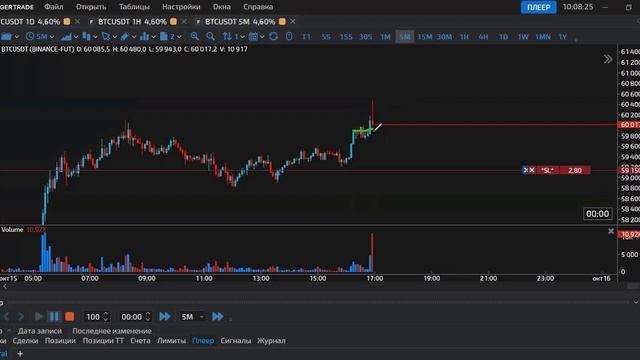Viewport: 640px width, 360px height.
Task: Open the Файл menu
Action: pyautogui.click(x=53, y=7)
